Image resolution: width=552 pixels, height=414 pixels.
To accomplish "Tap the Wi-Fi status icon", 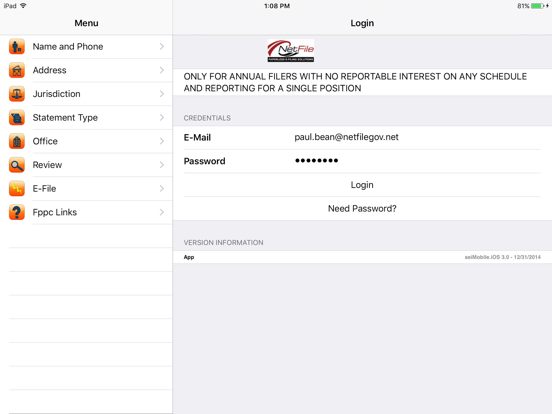I will (x=23, y=6).
